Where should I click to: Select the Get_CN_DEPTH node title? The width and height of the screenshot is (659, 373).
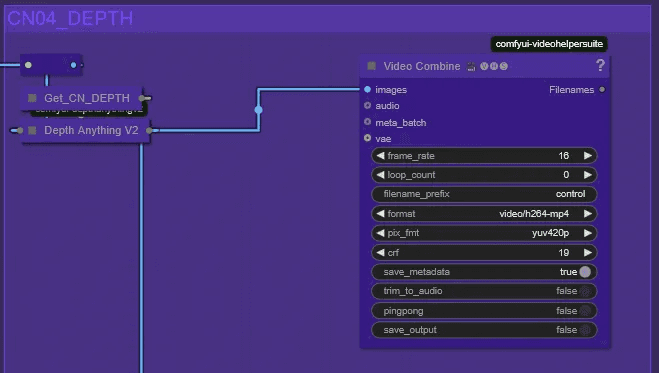pyautogui.click(x=87, y=98)
